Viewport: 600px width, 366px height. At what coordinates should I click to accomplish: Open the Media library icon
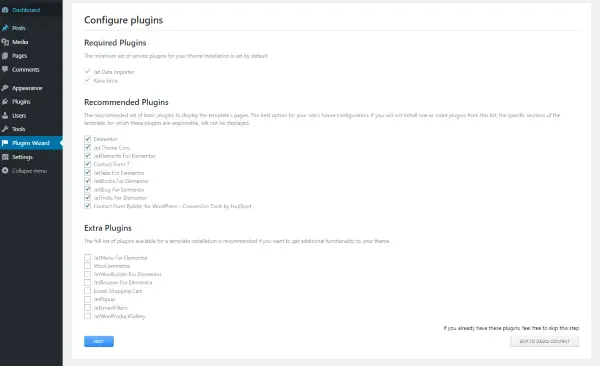point(5,42)
